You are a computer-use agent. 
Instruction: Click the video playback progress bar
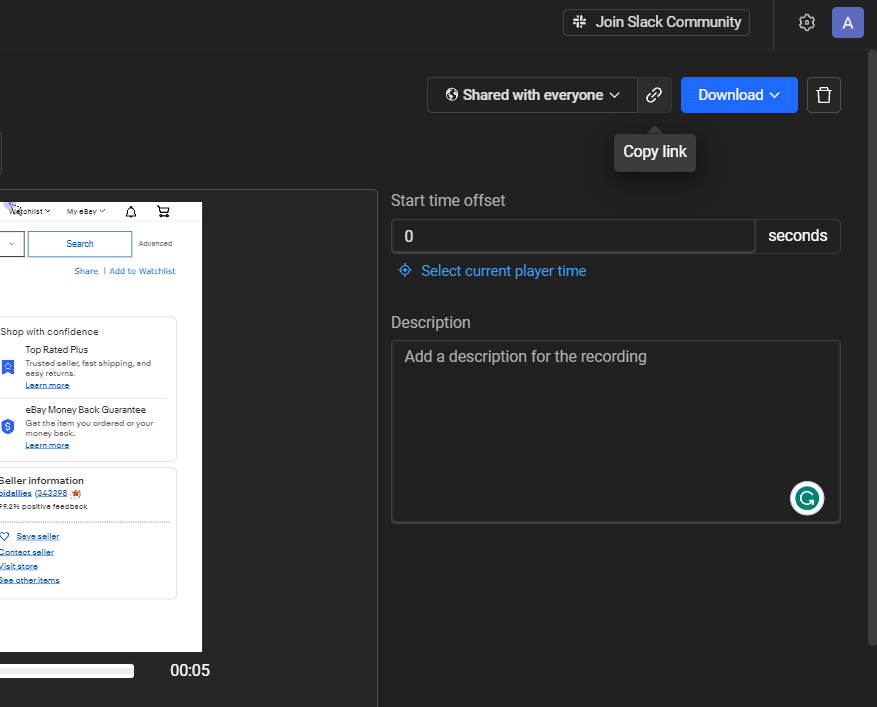(x=67, y=671)
